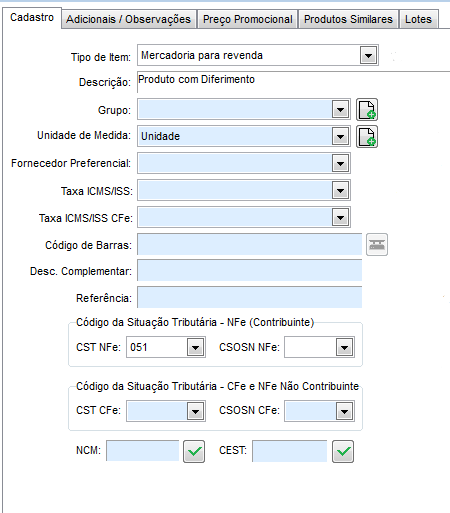
Task: Expand the CSOSN NFe dropdown
Action: pos(344,347)
